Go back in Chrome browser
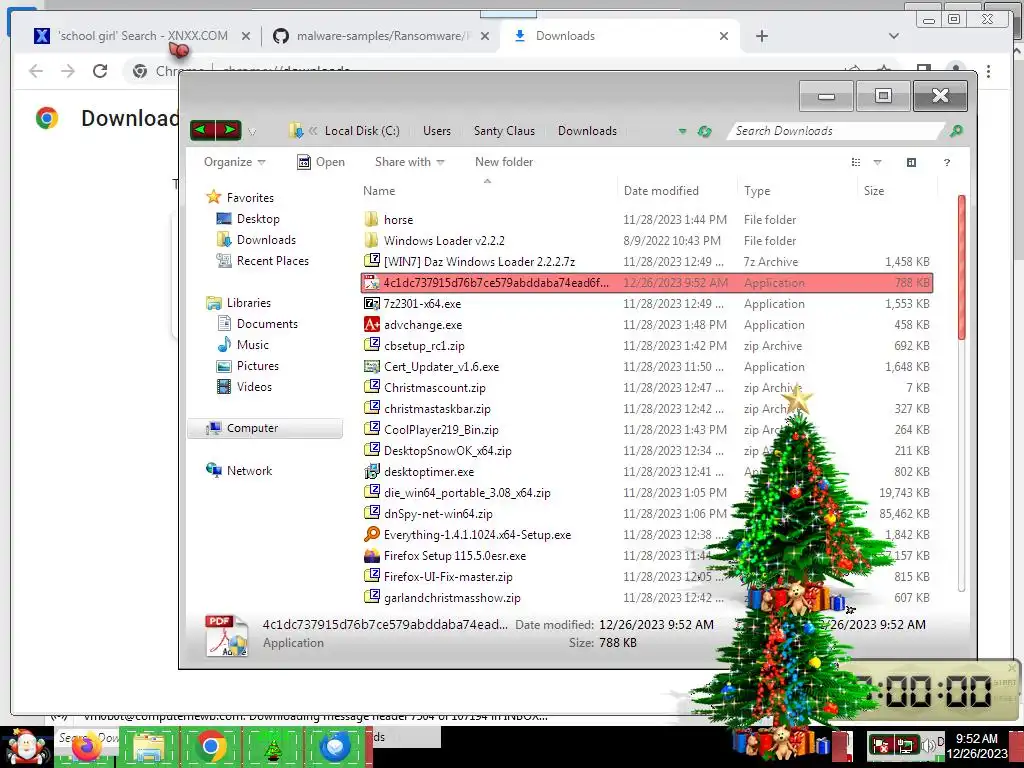This screenshot has width=1024, height=768. tap(36, 71)
